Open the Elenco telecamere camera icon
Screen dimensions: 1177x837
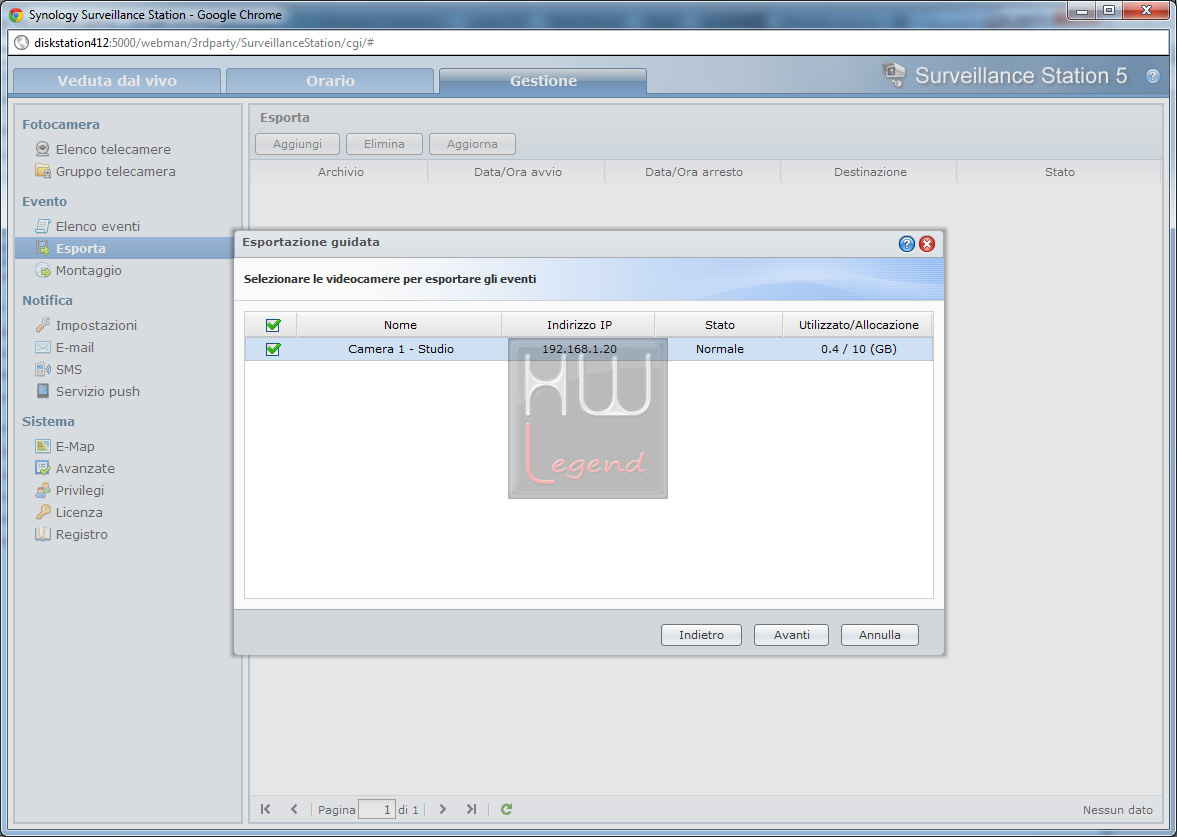click(43, 149)
